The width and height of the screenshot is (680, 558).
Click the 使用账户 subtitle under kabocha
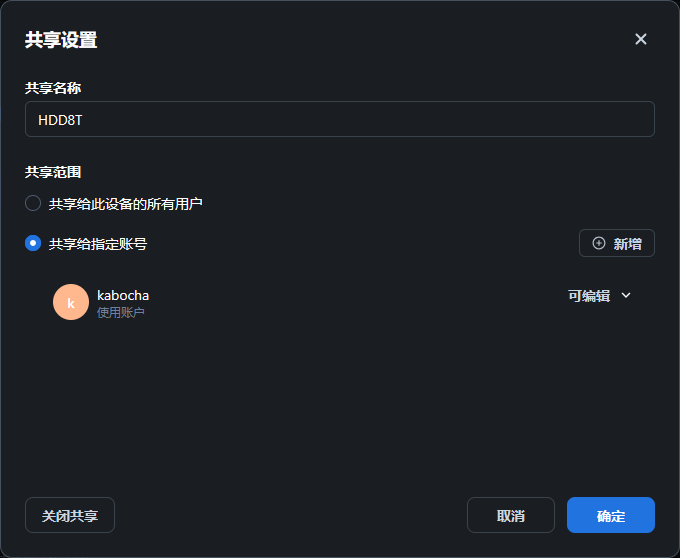pyautogui.click(x=121, y=312)
